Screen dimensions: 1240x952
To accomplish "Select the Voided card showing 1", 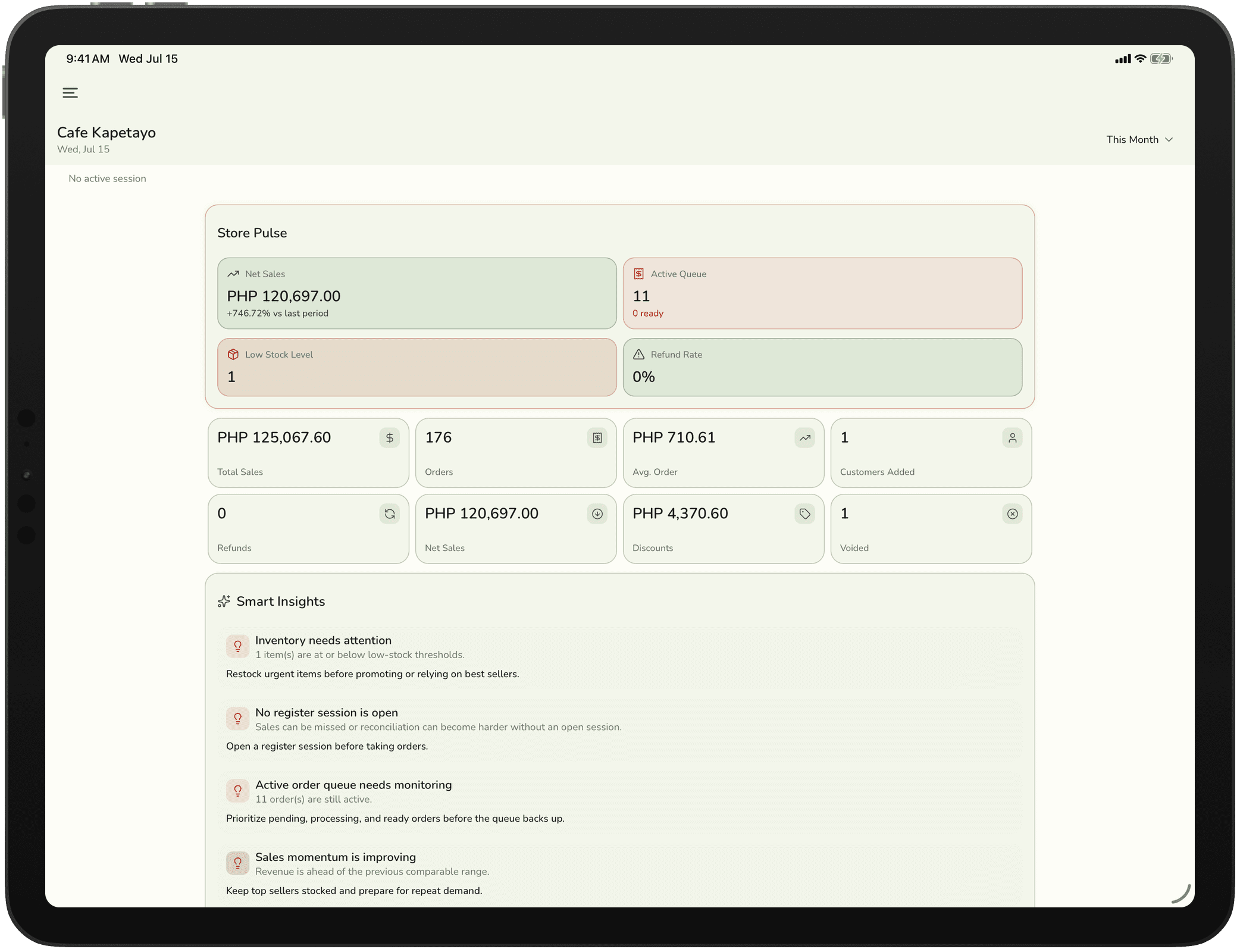I will (x=931, y=529).
